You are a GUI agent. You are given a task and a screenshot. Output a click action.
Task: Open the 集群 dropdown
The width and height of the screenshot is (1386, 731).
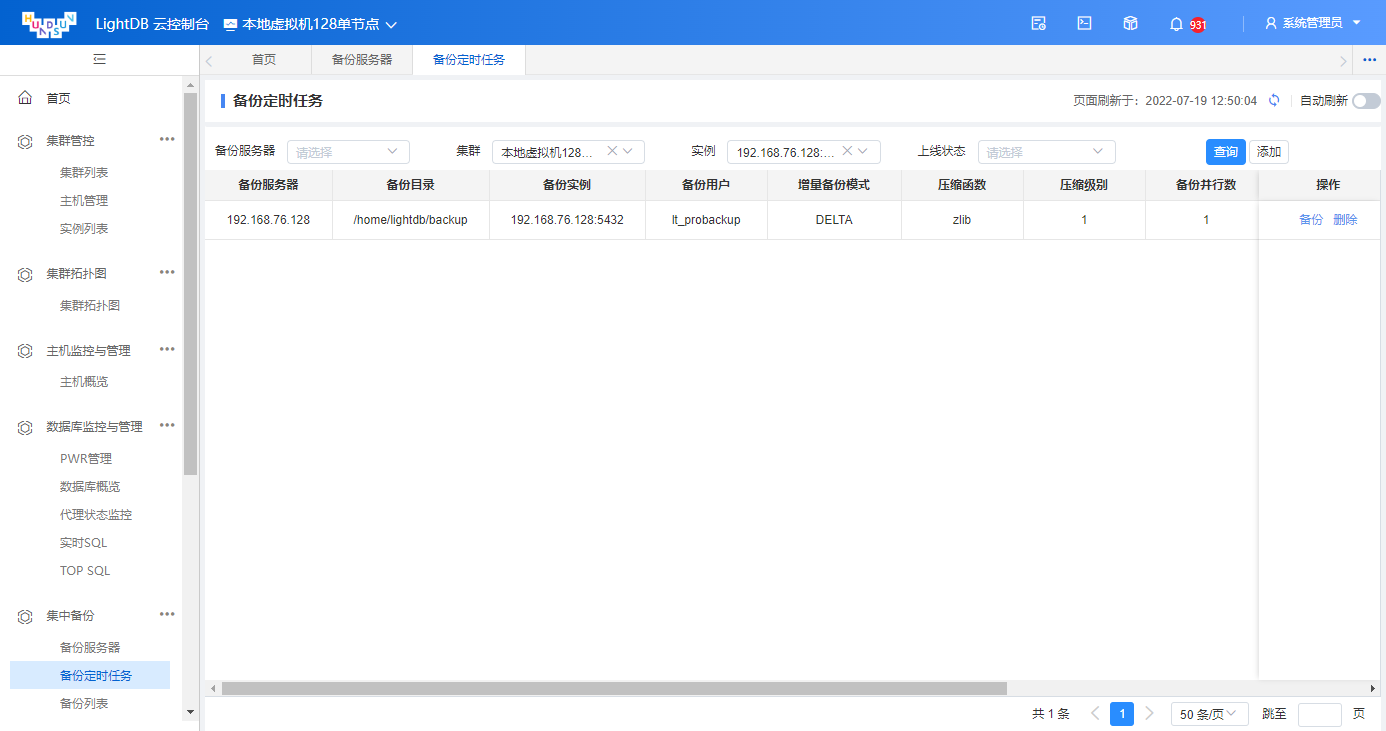(x=568, y=152)
